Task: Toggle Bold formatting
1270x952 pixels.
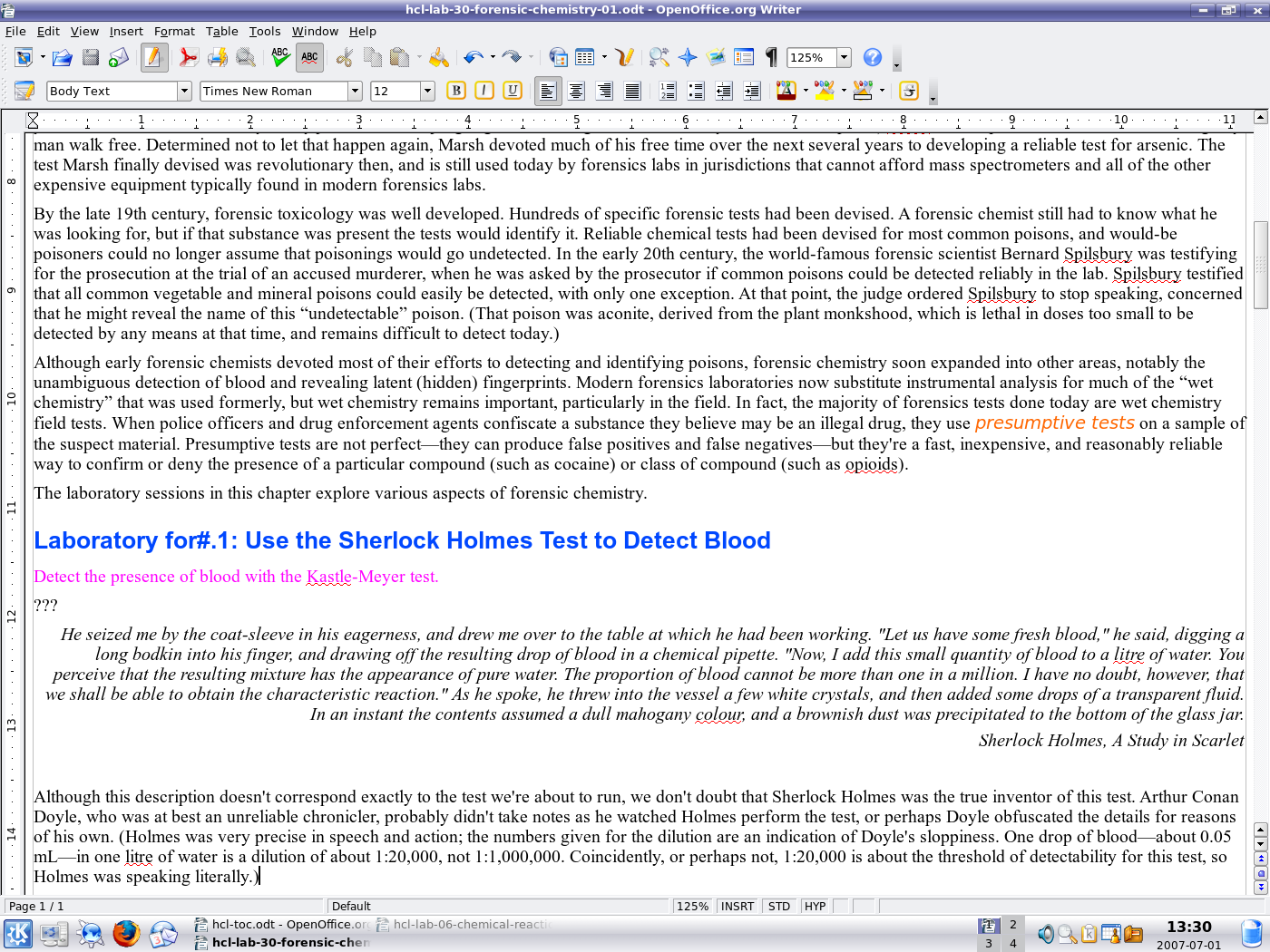Action: [x=456, y=91]
